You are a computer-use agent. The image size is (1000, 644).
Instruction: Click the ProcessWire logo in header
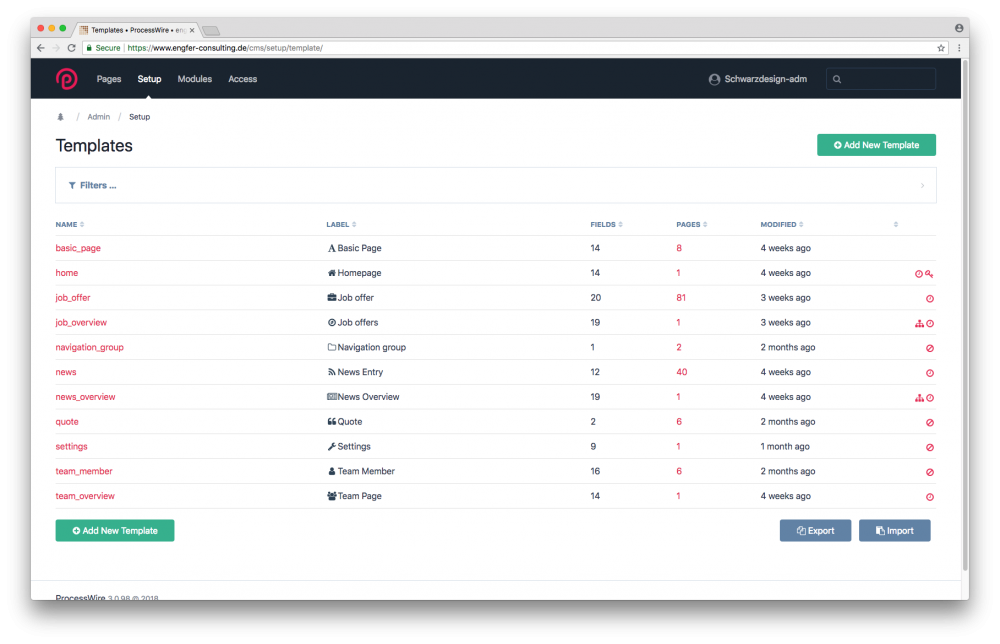tap(66, 79)
